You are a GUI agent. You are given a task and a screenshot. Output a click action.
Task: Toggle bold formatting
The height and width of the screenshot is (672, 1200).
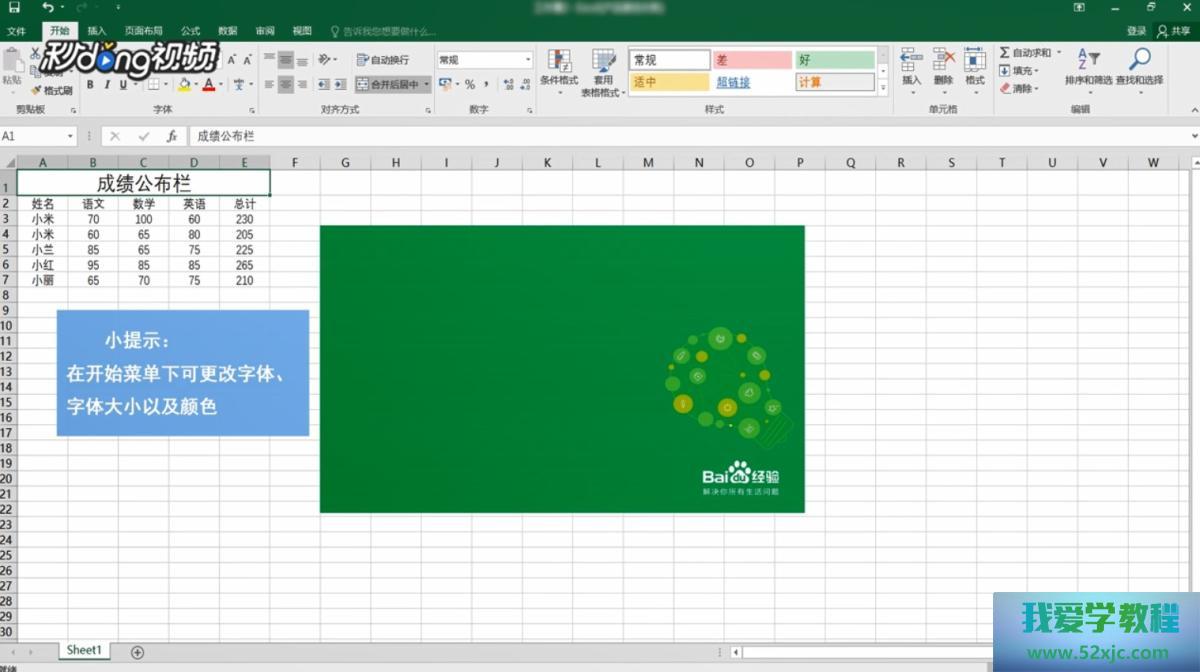click(x=90, y=85)
